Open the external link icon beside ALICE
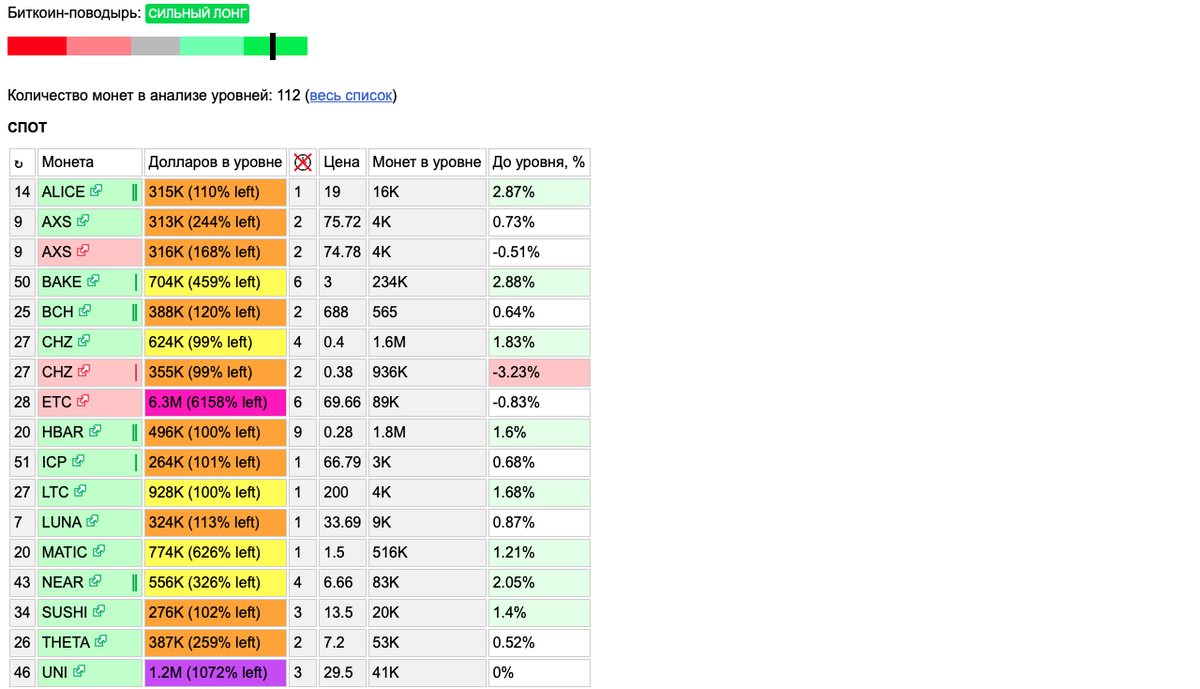The image size is (1200, 689). click(x=96, y=191)
